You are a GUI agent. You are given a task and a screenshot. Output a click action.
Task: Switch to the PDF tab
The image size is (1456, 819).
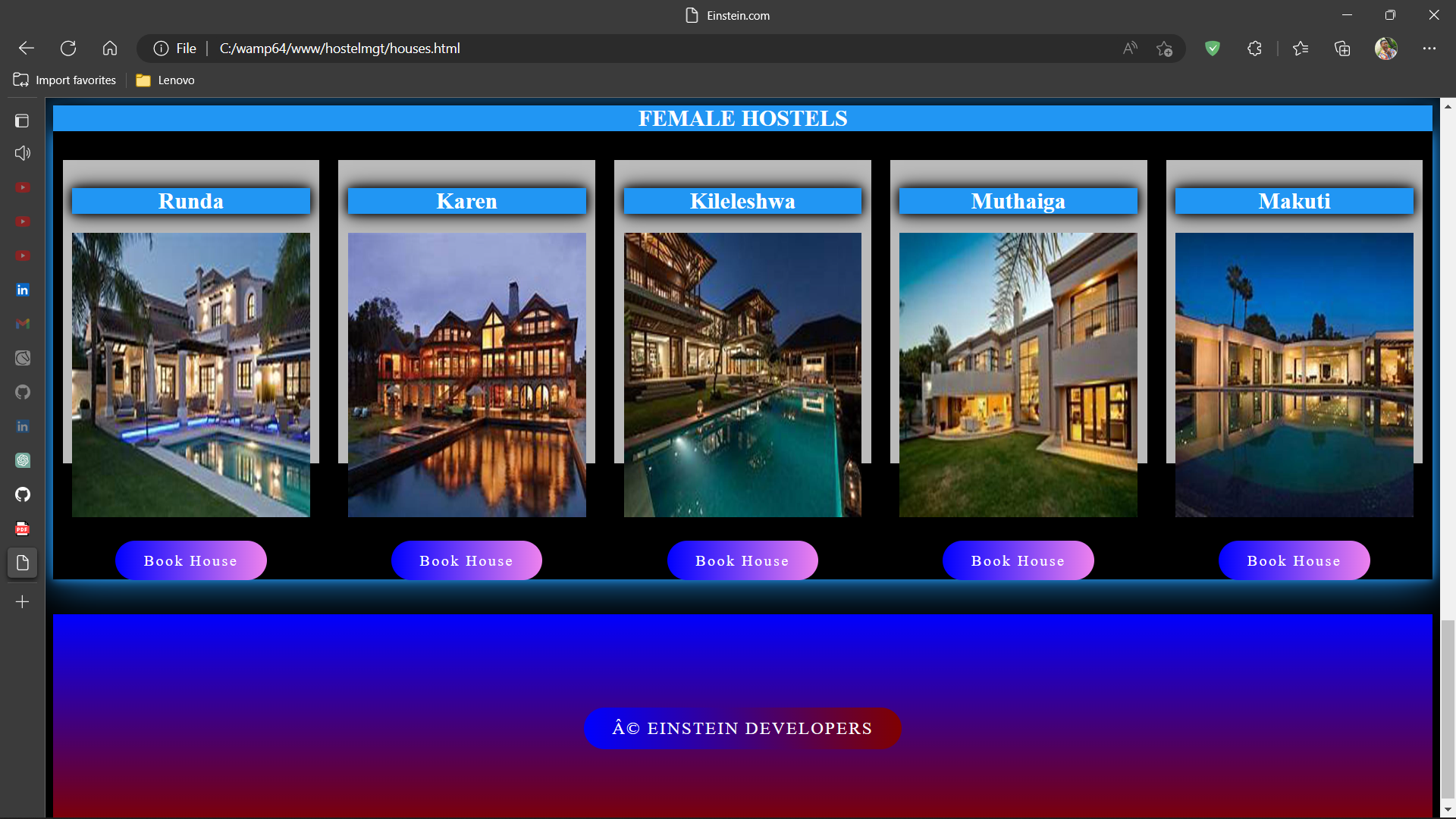pyautogui.click(x=23, y=529)
